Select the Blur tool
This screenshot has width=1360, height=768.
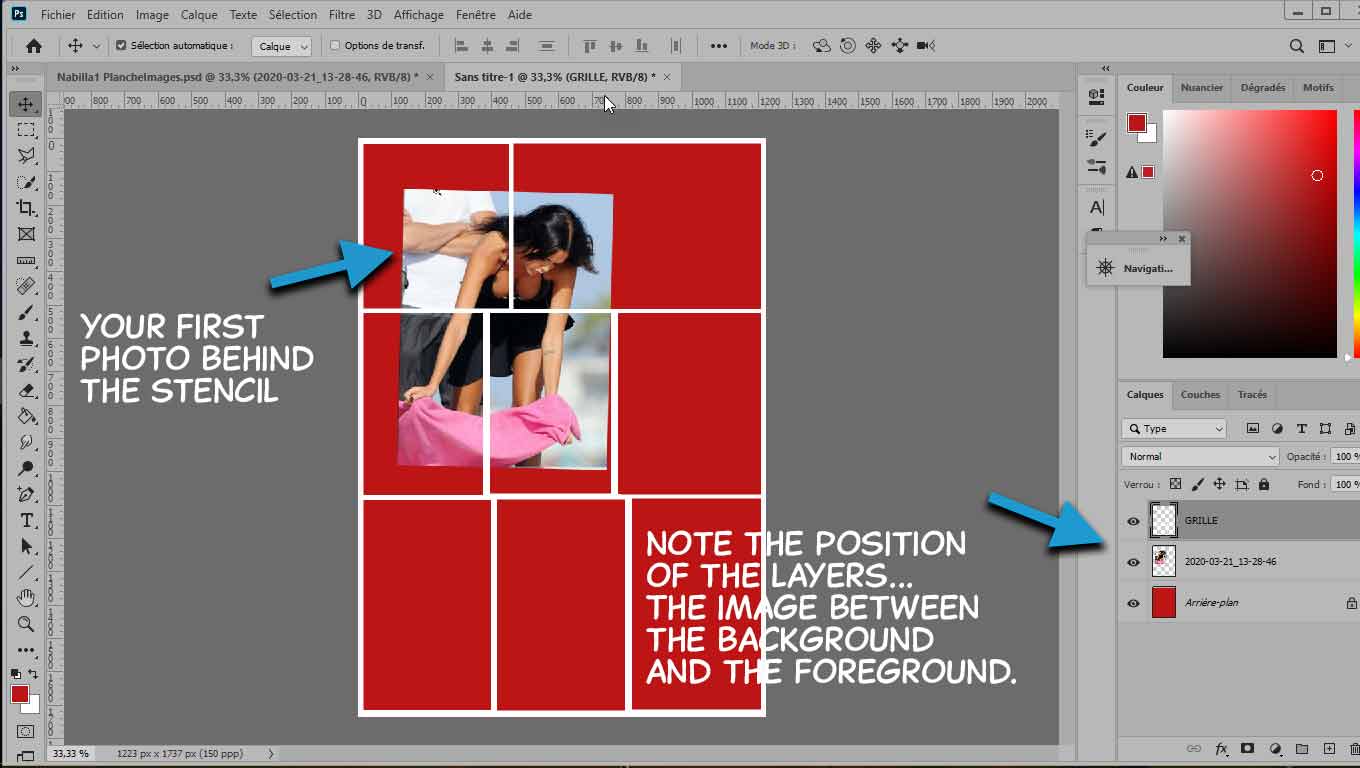(x=26, y=442)
